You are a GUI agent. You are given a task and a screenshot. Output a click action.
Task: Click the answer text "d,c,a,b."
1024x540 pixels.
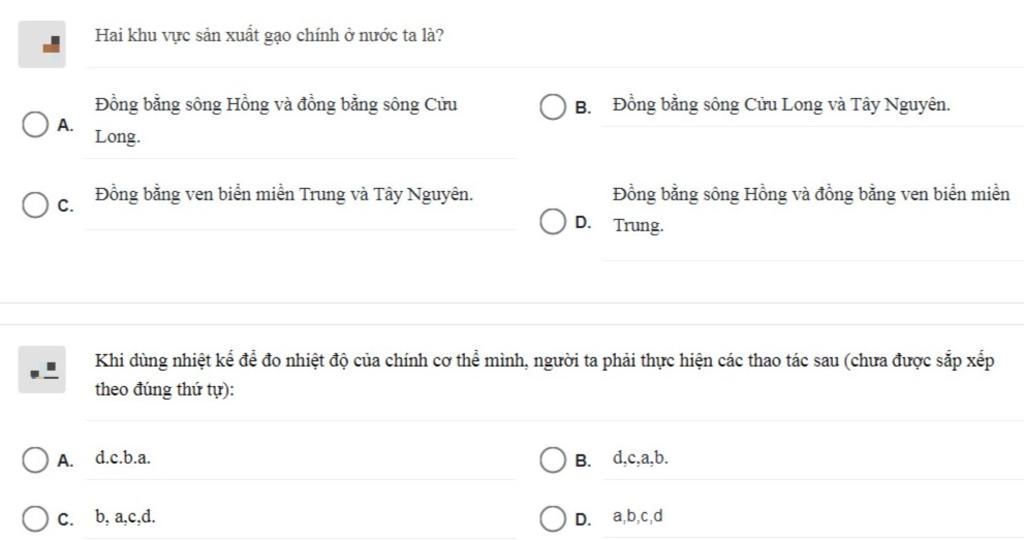point(641,459)
